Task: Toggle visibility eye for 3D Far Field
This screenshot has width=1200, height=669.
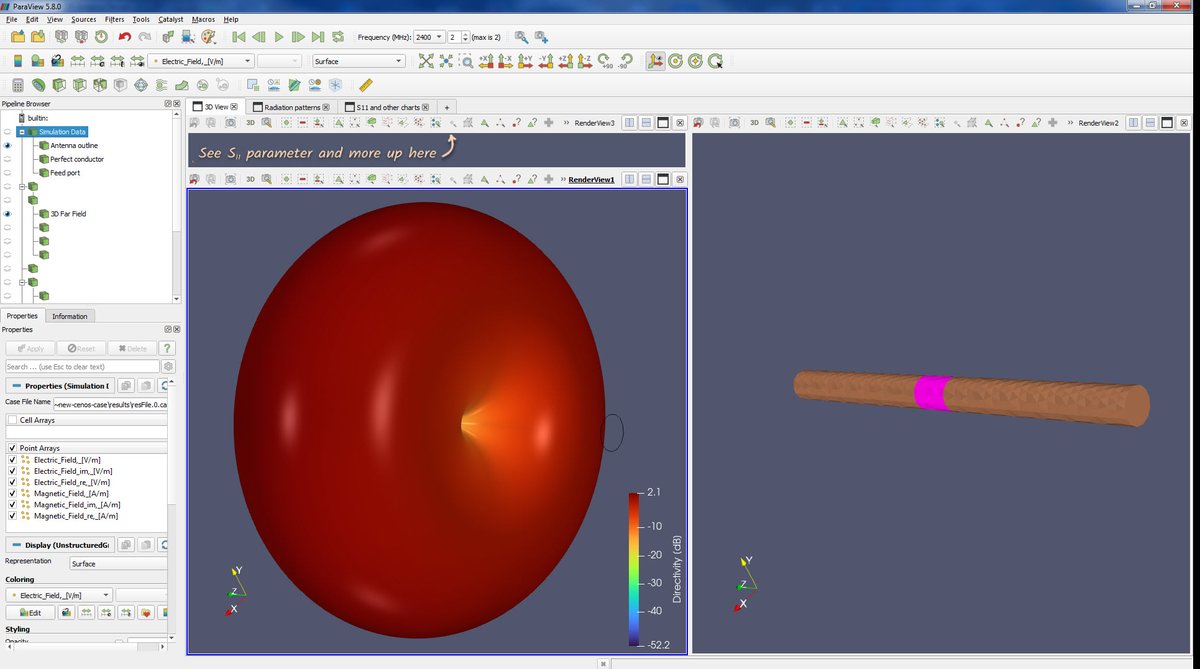Action: [7, 213]
